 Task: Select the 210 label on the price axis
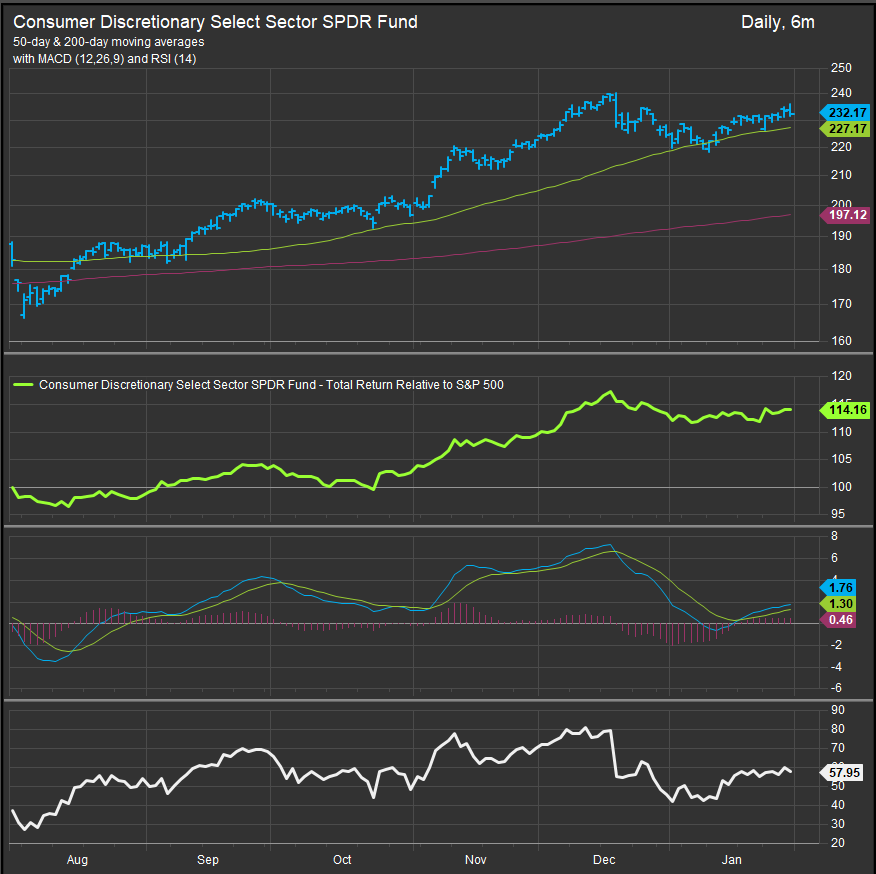pos(841,175)
